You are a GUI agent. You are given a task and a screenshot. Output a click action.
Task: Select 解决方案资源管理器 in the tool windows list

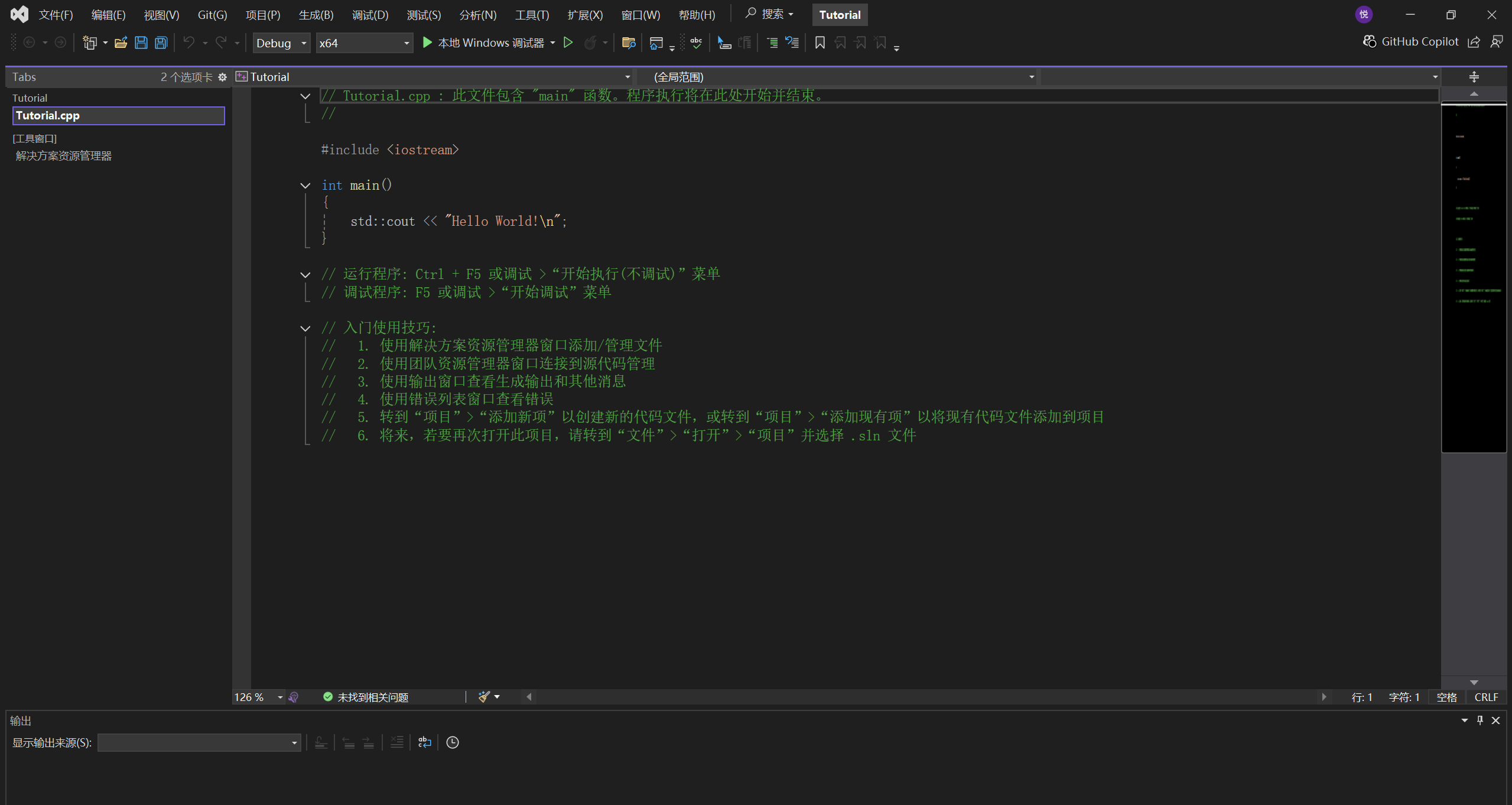pyautogui.click(x=64, y=156)
